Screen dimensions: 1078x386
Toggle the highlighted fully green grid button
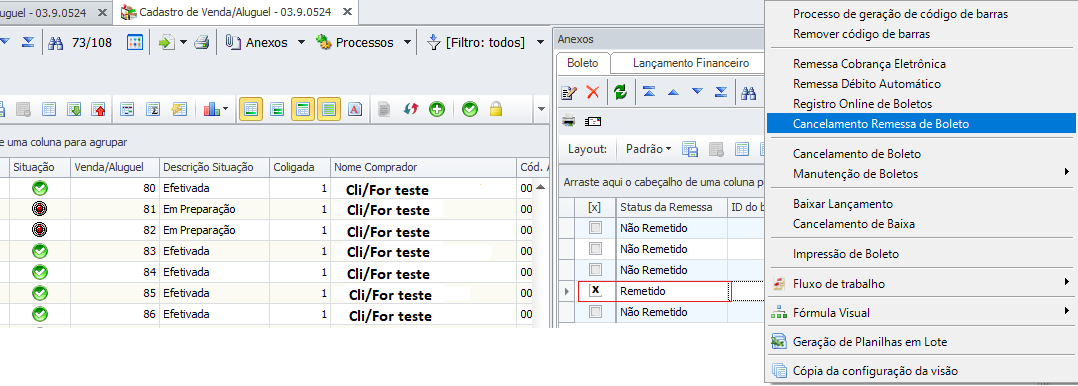coord(329,109)
